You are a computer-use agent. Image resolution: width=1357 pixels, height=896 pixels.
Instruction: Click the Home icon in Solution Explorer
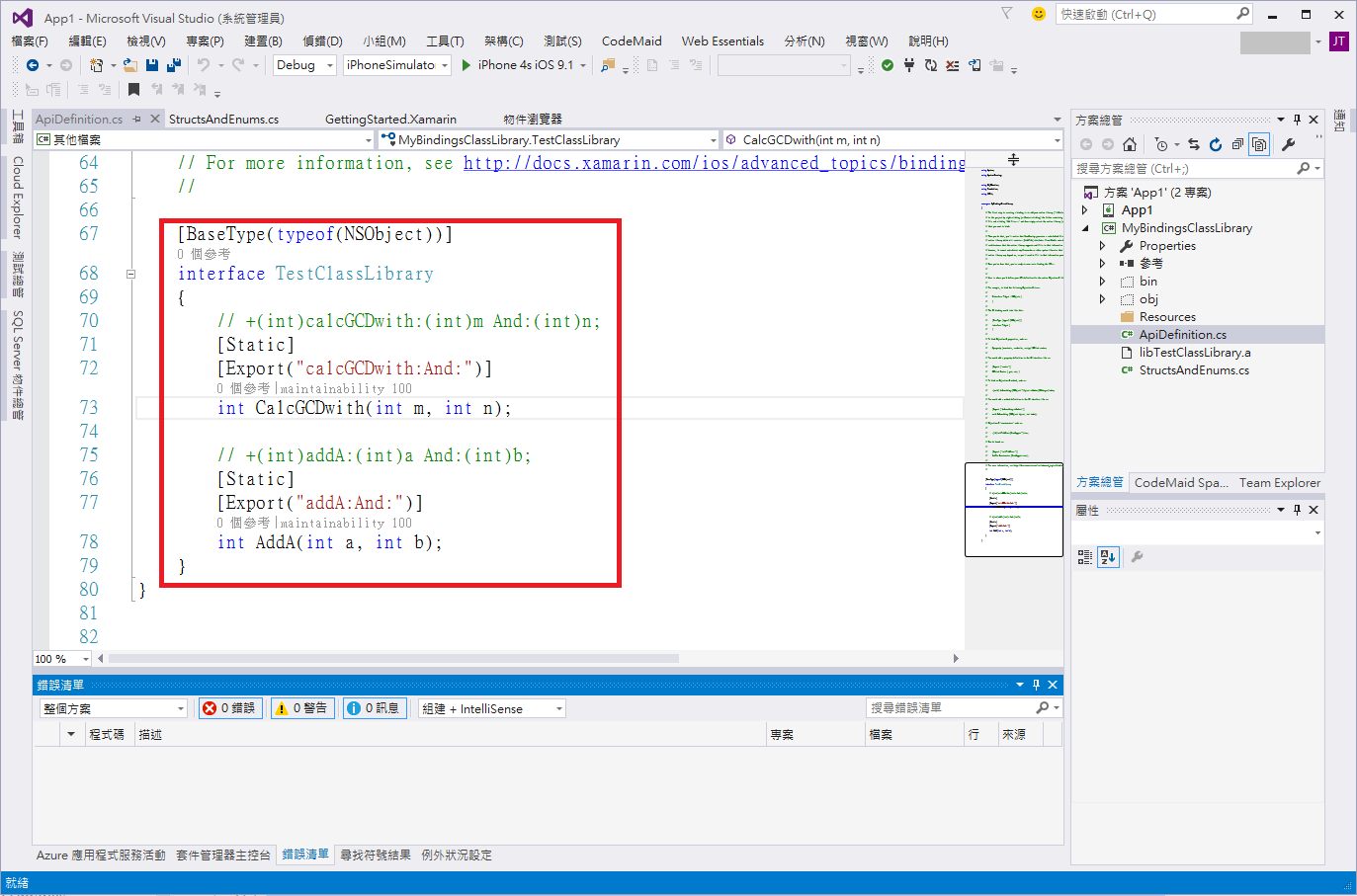pyautogui.click(x=1130, y=144)
